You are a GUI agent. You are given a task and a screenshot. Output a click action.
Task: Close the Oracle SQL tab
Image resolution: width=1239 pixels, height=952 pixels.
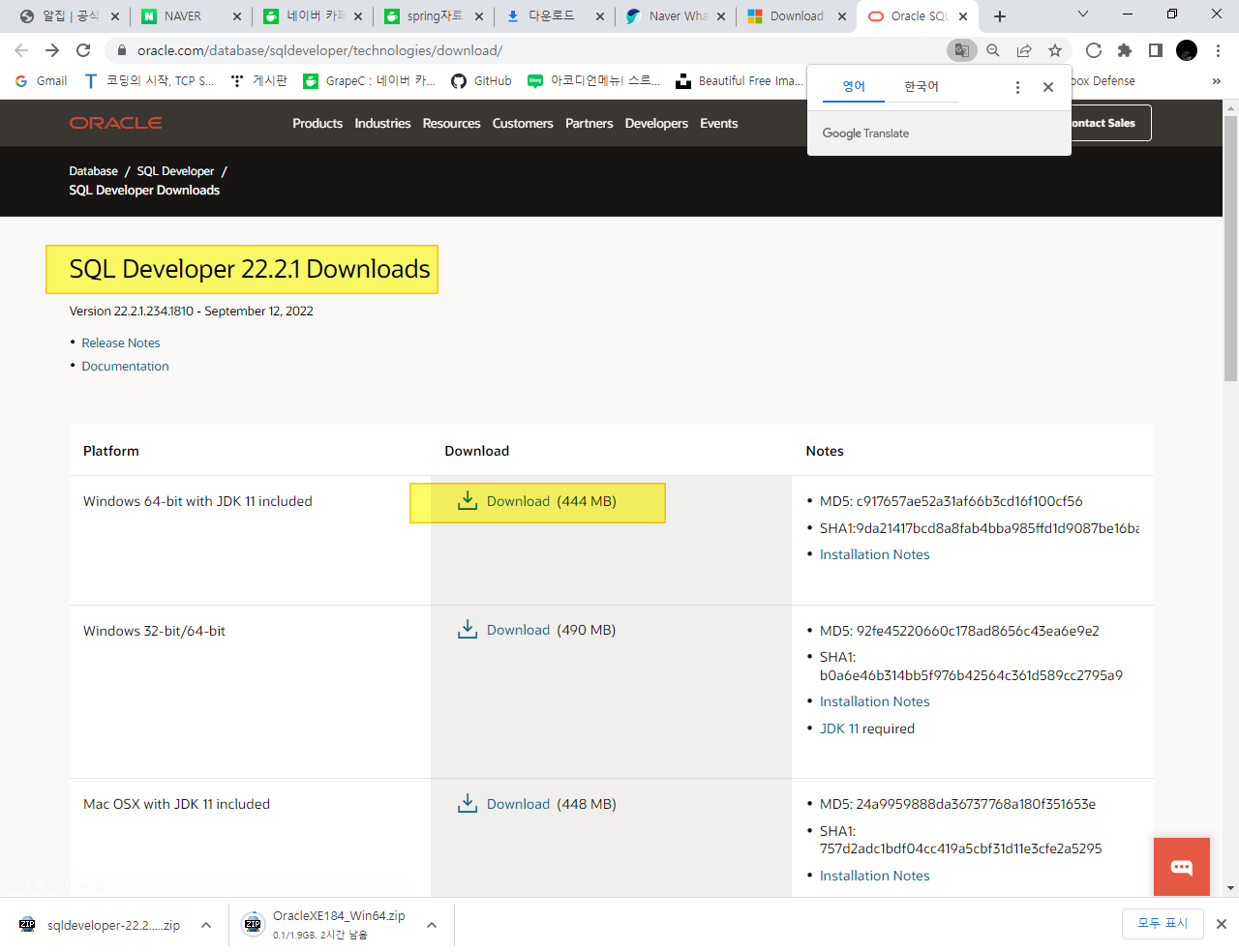962,16
